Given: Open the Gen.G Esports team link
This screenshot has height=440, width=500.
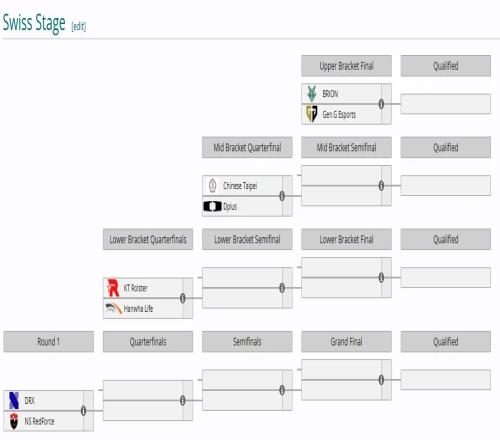Looking at the screenshot, I should pyautogui.click(x=339, y=115).
